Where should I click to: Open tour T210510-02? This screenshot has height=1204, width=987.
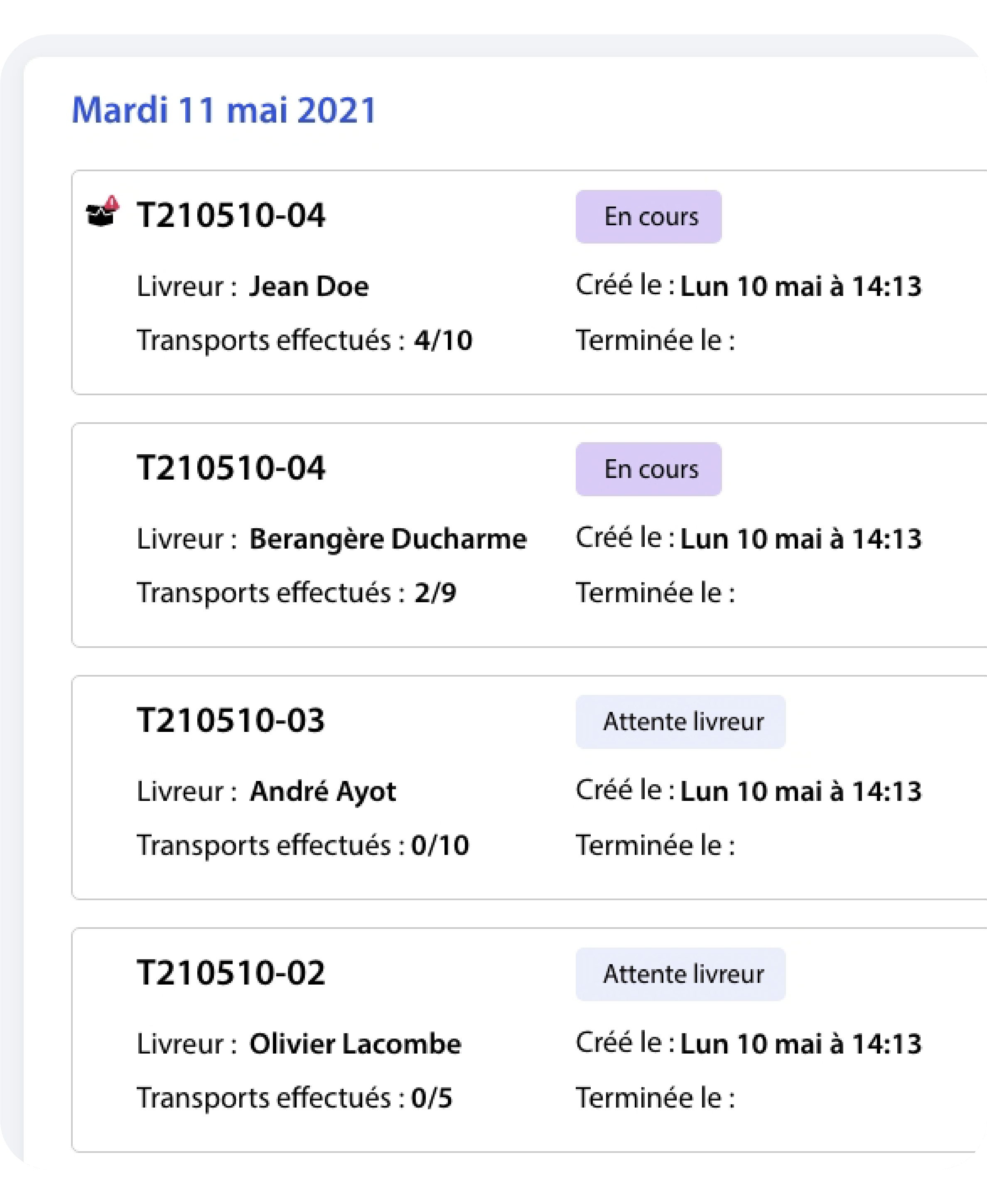click(x=231, y=973)
